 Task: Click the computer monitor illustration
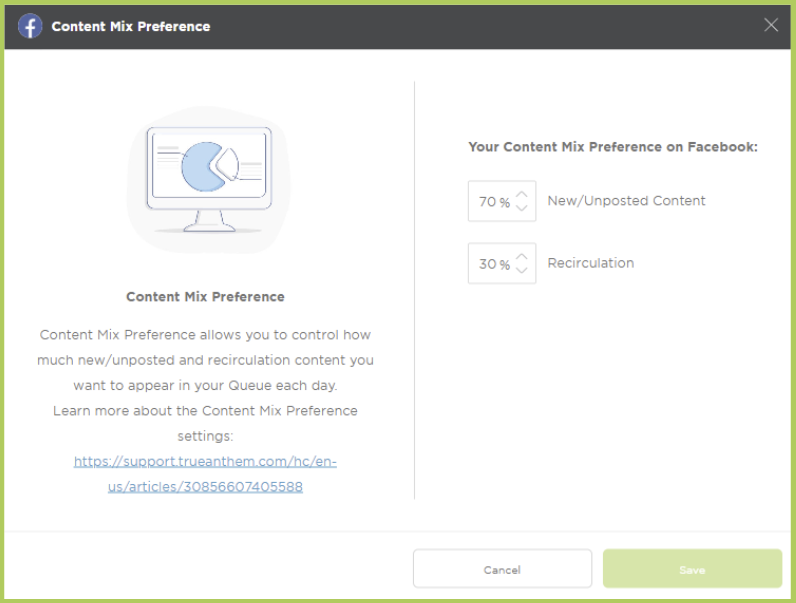(x=209, y=180)
